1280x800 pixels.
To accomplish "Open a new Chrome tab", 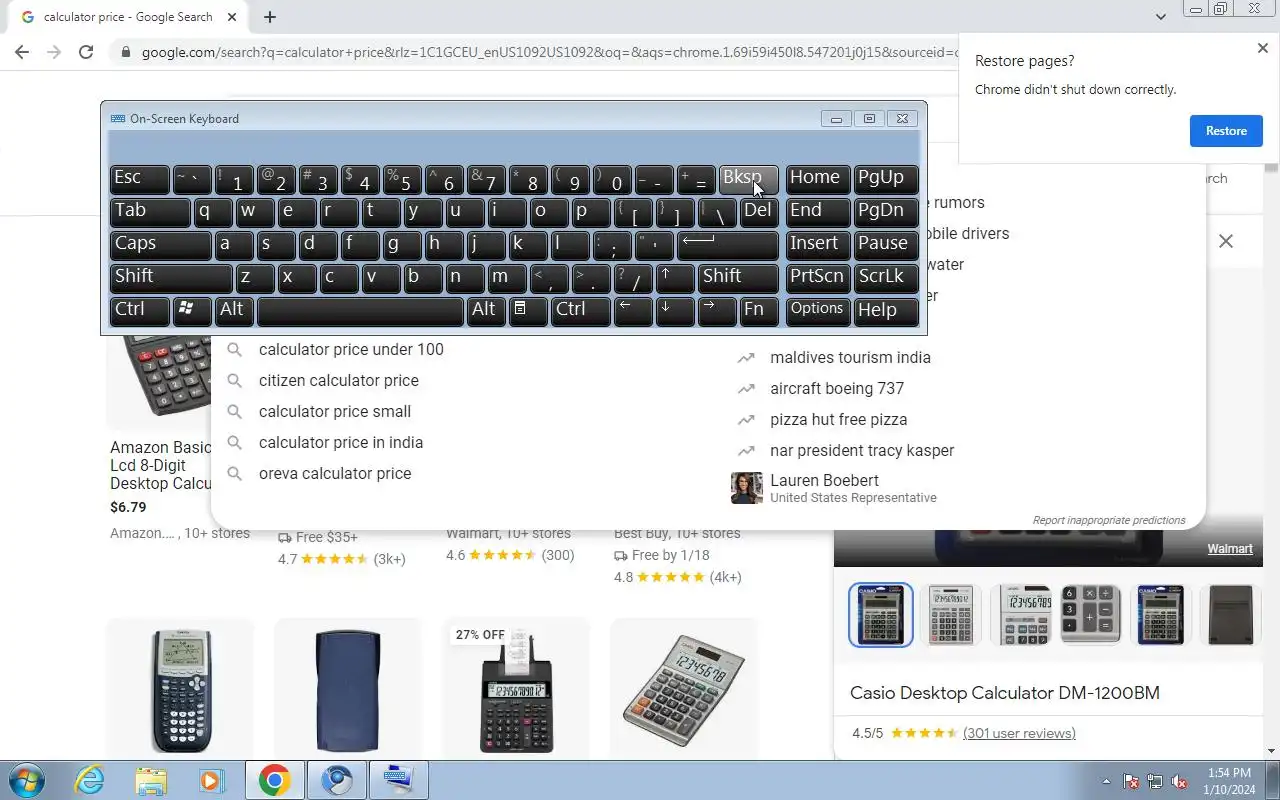I will [270, 17].
